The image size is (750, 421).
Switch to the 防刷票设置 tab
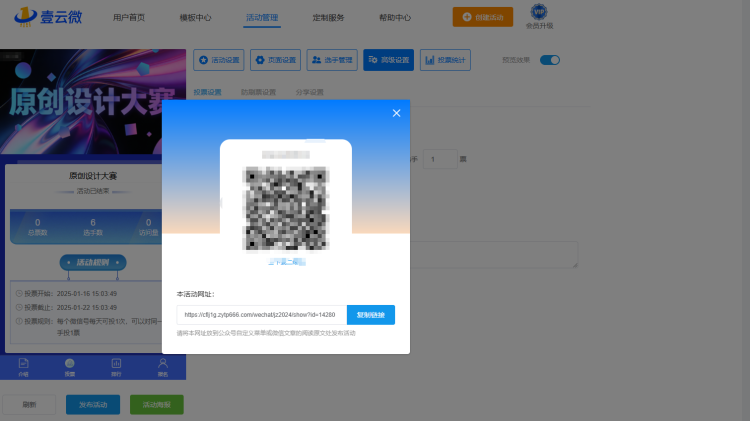258,92
